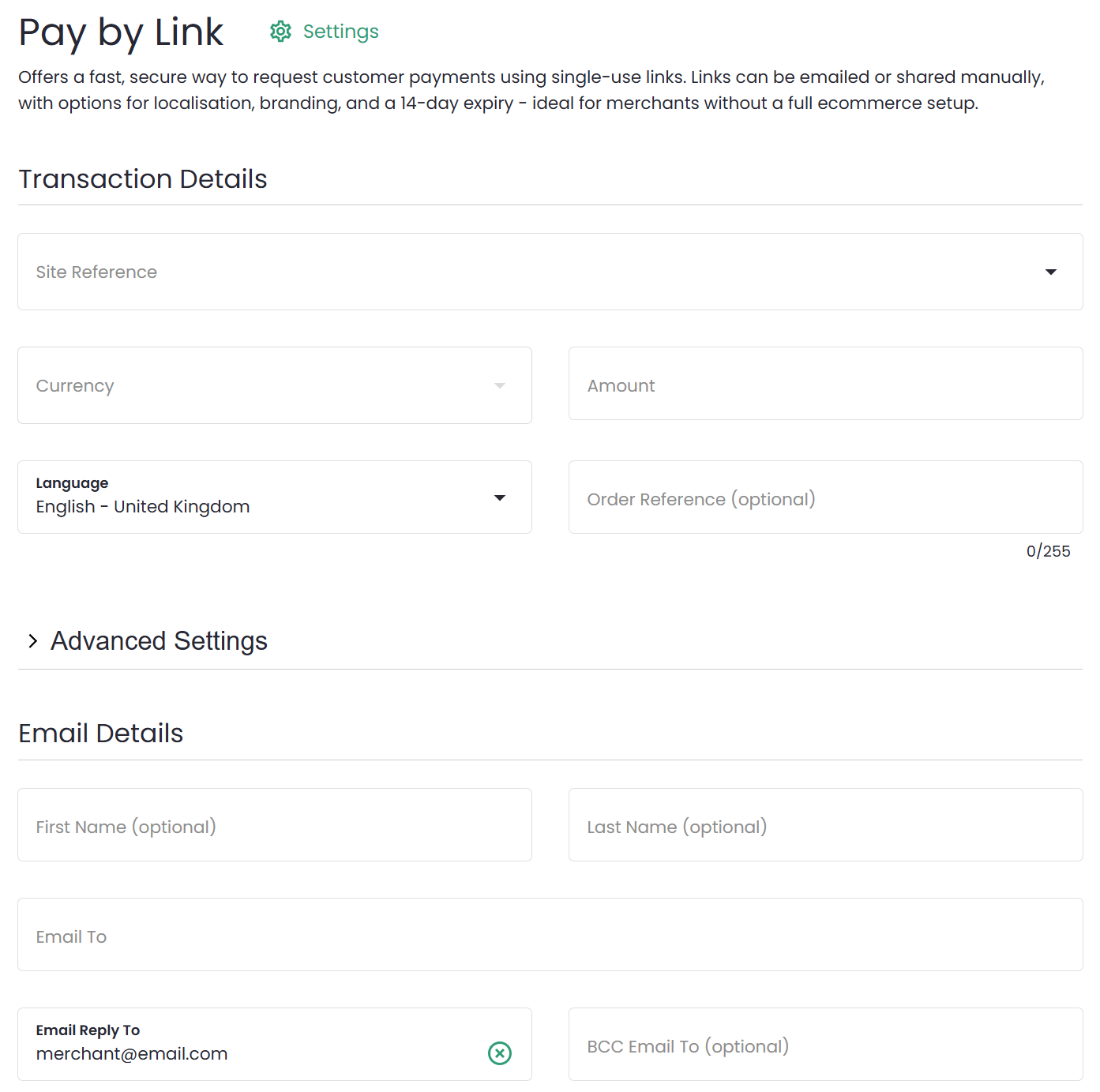Image resolution: width=1100 pixels, height=1092 pixels.
Task: Focus the Amount input field
Action: tap(825, 385)
